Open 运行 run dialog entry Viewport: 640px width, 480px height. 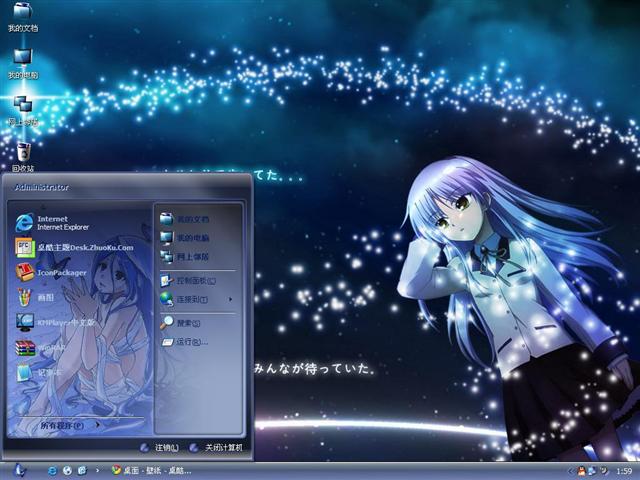184,342
